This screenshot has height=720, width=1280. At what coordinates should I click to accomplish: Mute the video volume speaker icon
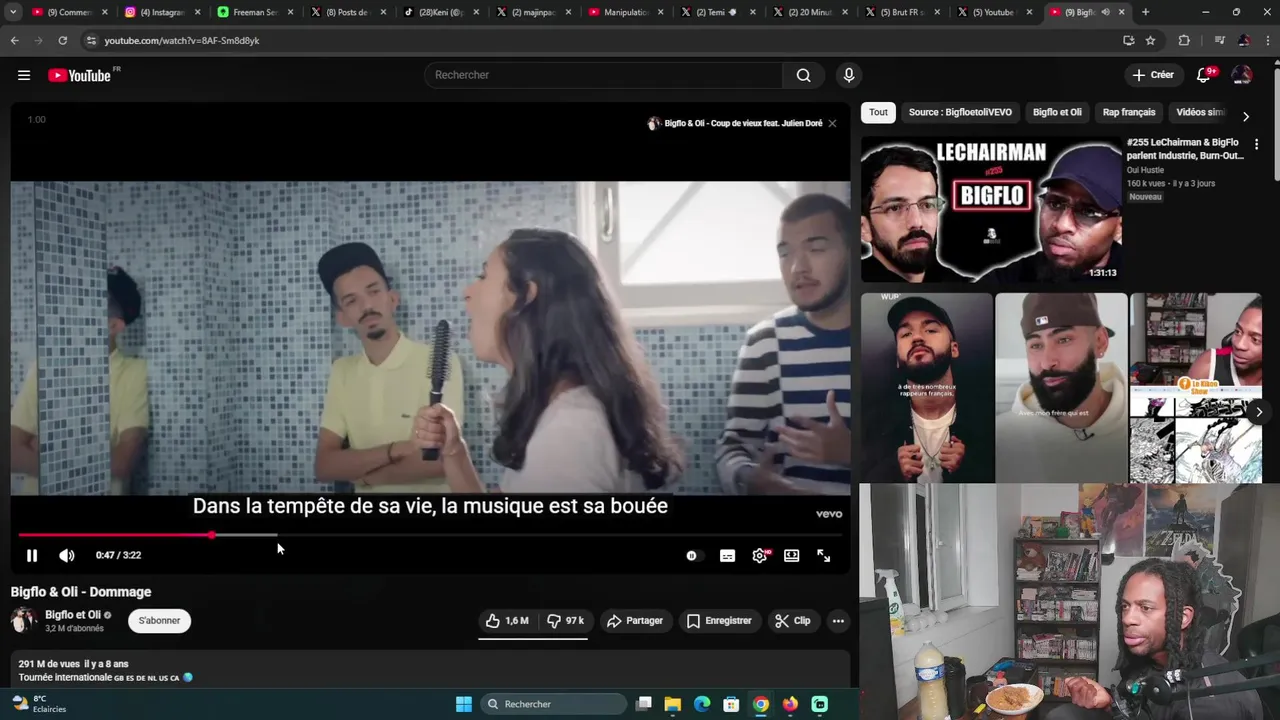[67, 556]
